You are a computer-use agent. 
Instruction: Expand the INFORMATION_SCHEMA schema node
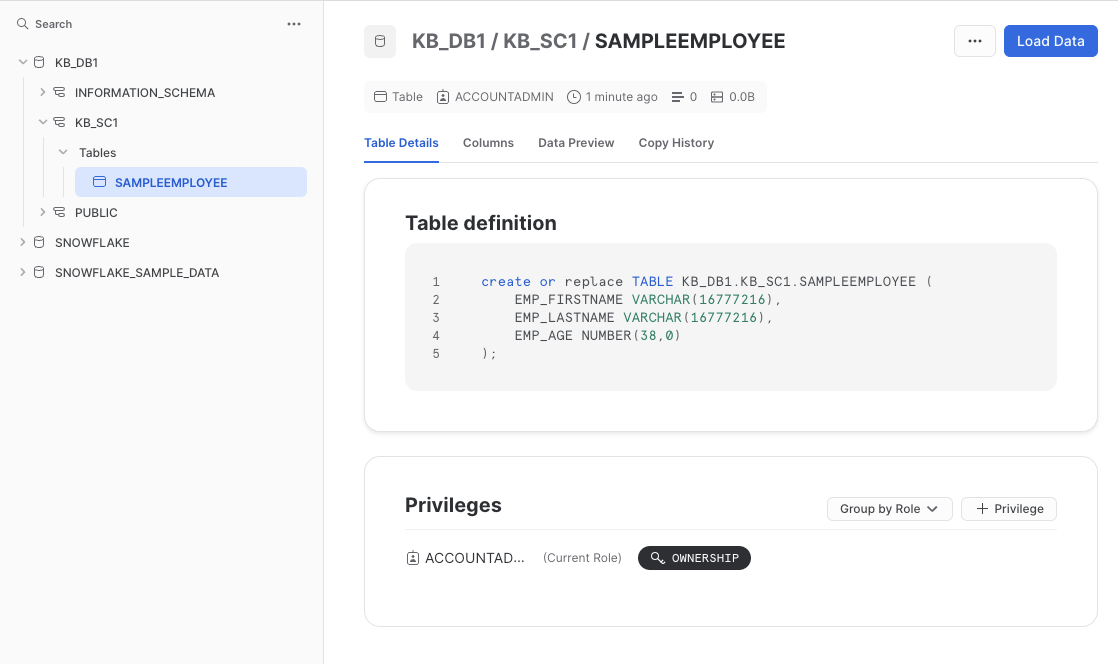pyautogui.click(x=43, y=93)
